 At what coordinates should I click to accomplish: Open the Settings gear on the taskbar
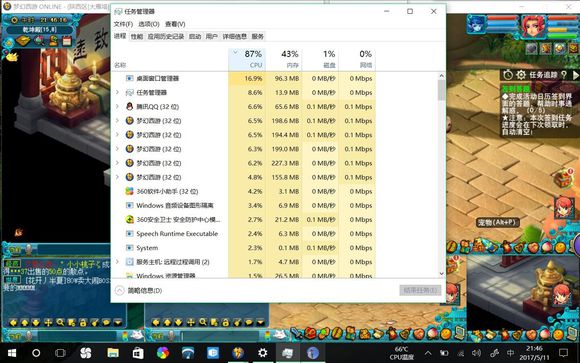[263, 353]
